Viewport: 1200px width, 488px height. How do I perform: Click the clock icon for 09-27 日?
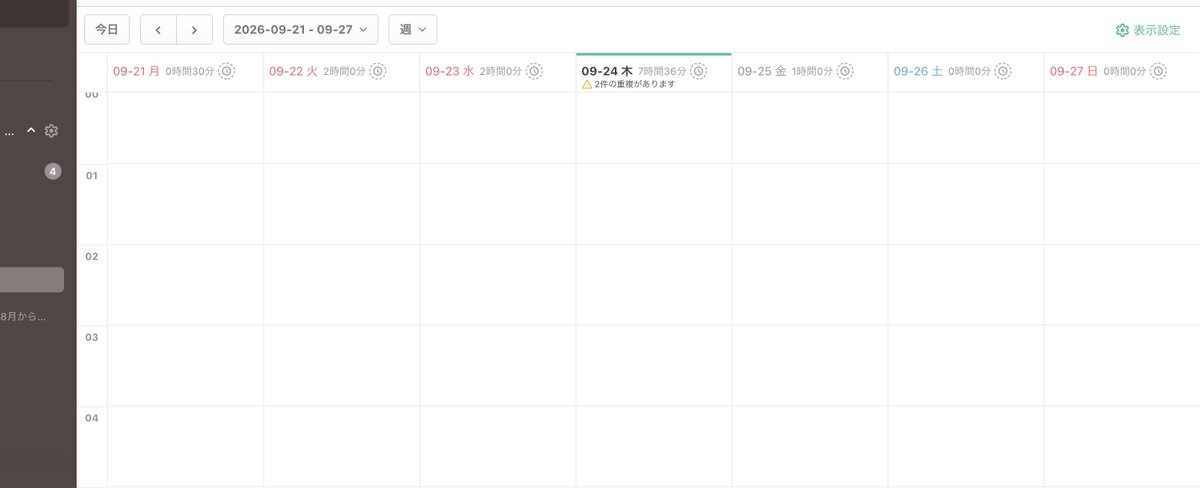1158,71
